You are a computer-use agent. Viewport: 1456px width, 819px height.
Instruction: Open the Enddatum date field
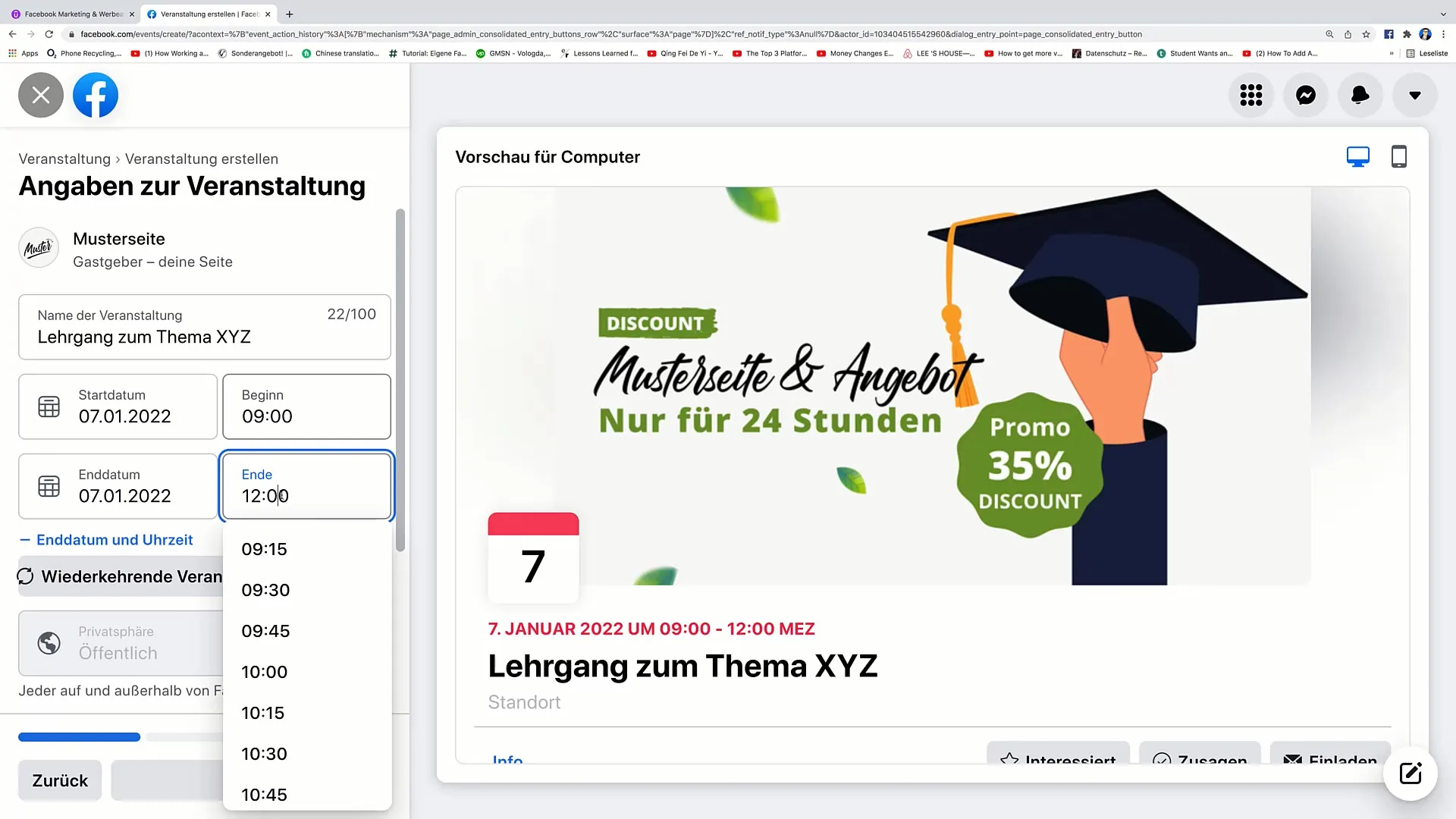[x=118, y=486]
